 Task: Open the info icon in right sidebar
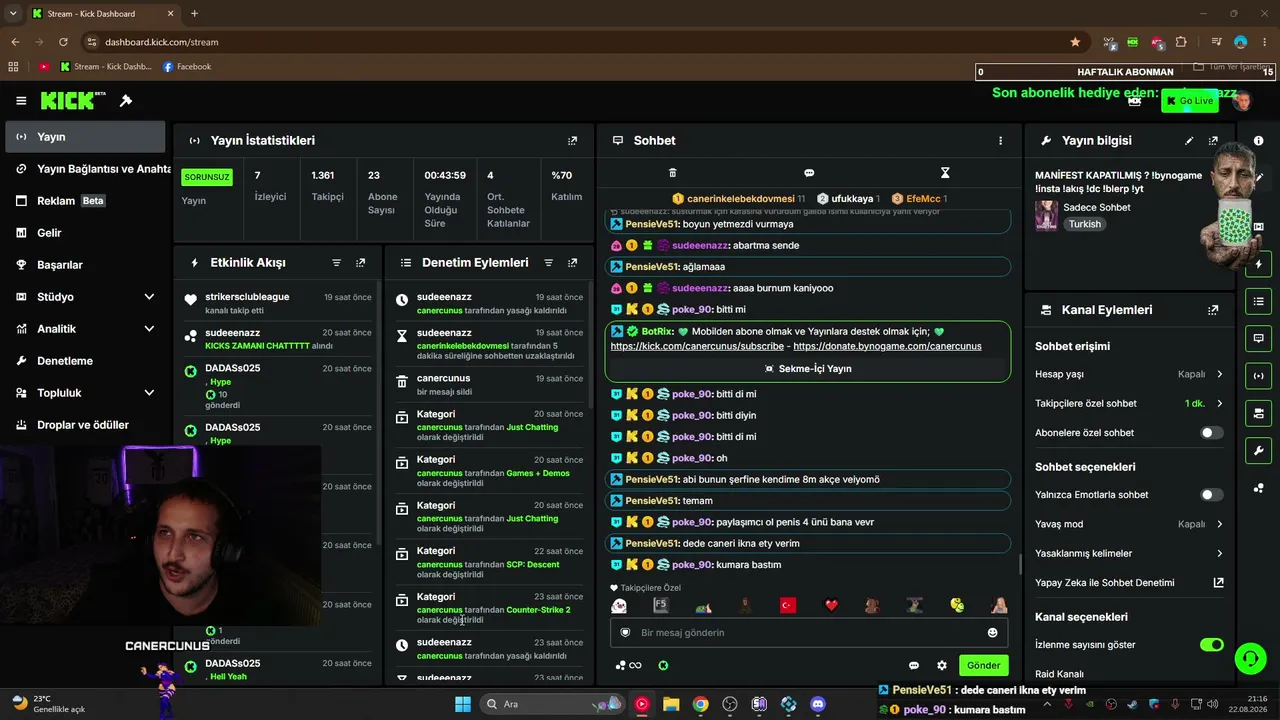(x=1258, y=141)
